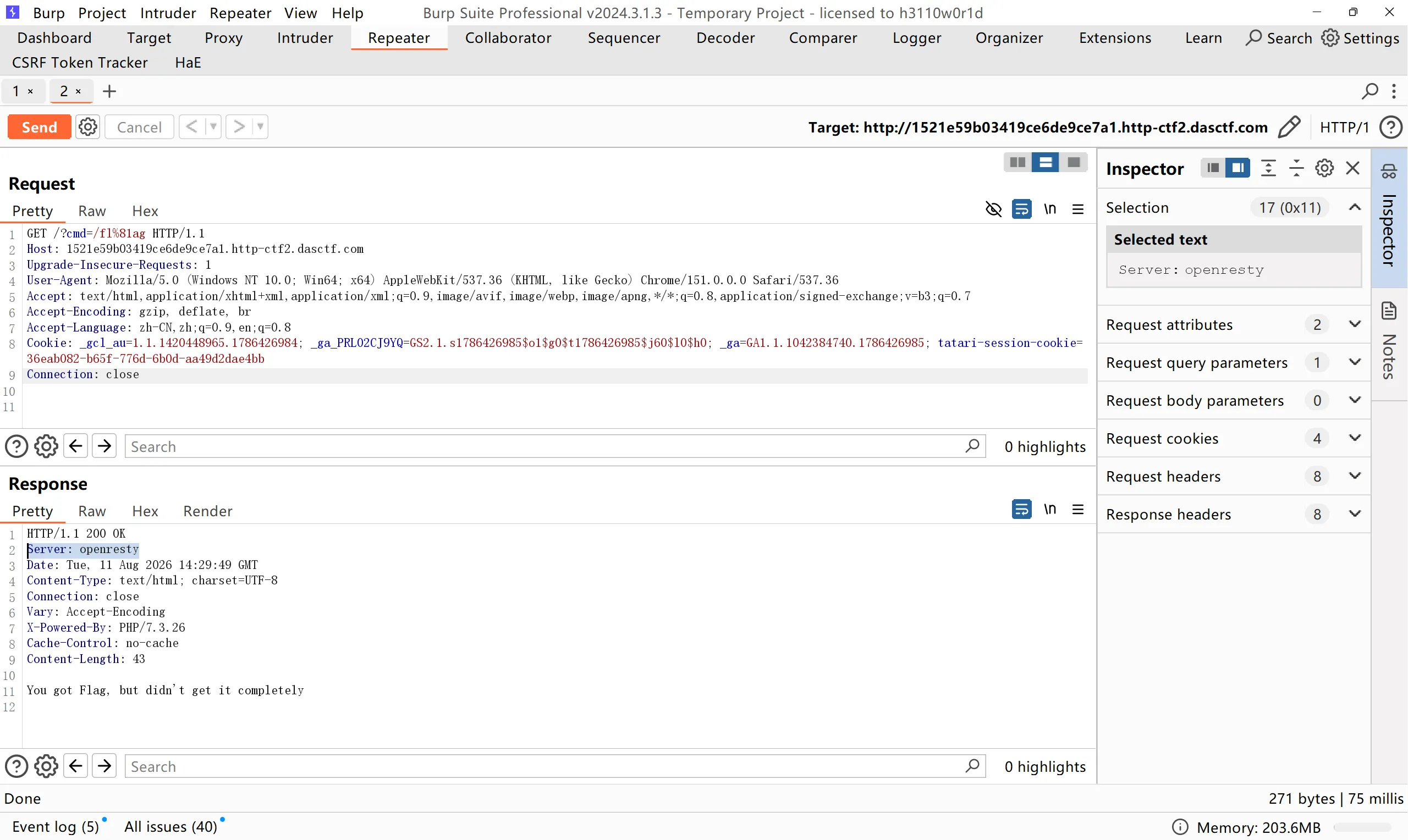1408x840 pixels.
Task: Add a new Repeater tab with plus
Action: tap(109, 91)
